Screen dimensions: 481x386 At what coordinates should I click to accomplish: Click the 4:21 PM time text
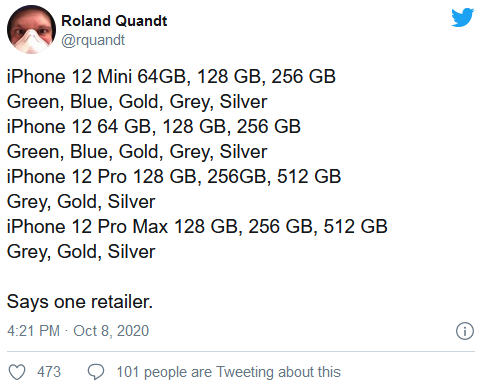(33, 331)
